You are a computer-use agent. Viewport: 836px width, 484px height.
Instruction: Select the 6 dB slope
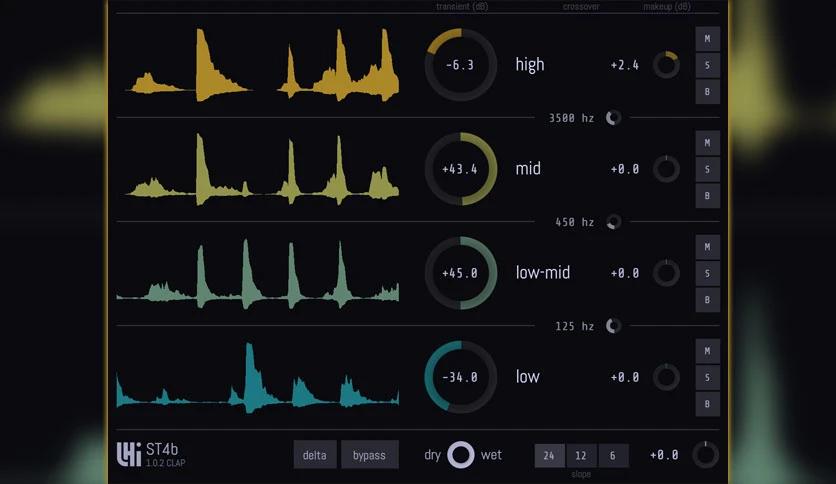click(x=613, y=455)
